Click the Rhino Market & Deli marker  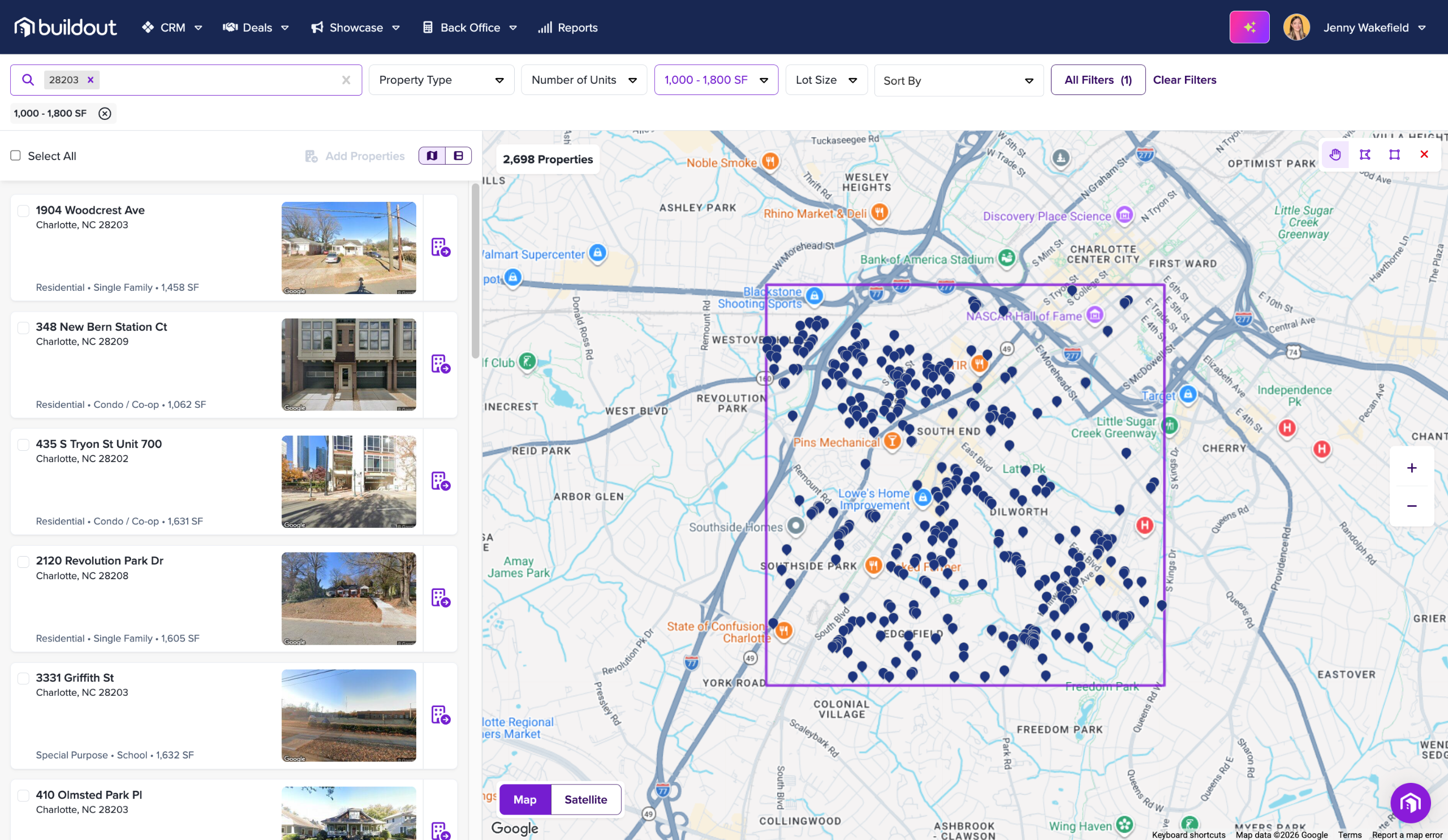(879, 212)
